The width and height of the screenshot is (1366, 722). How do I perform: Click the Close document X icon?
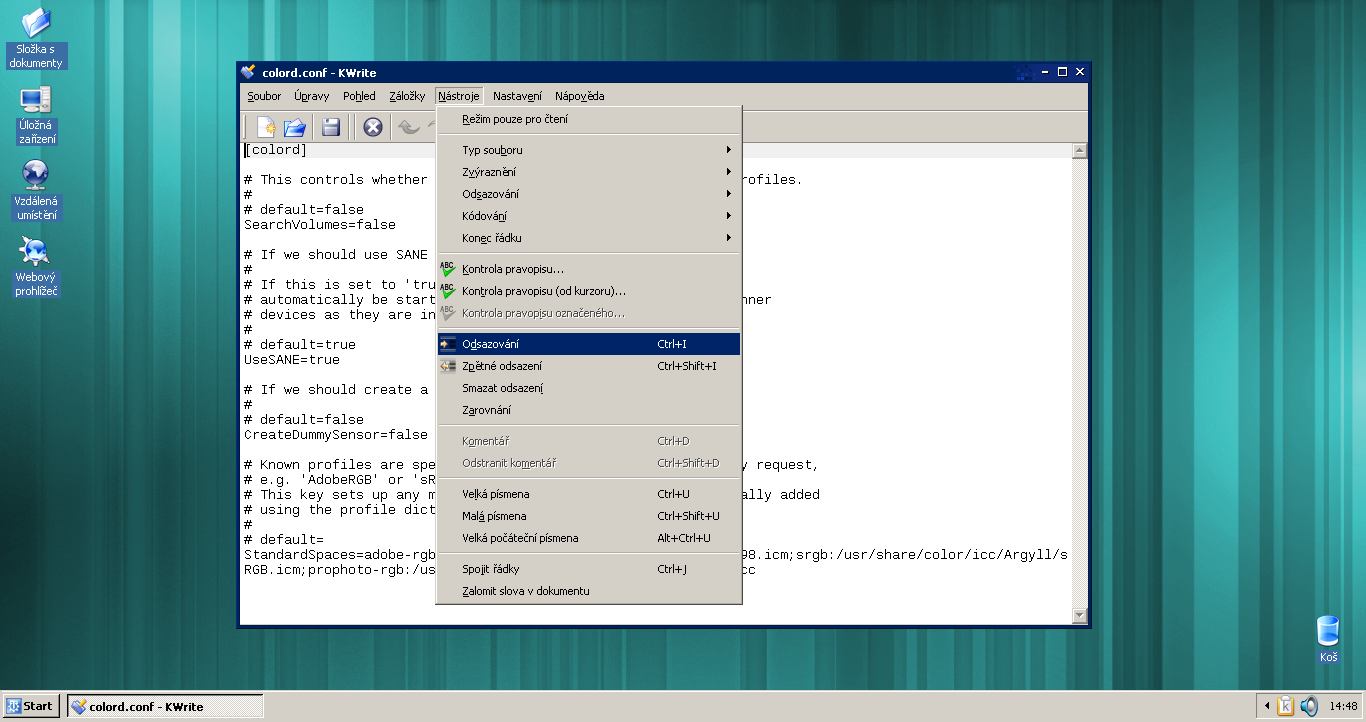point(372,127)
